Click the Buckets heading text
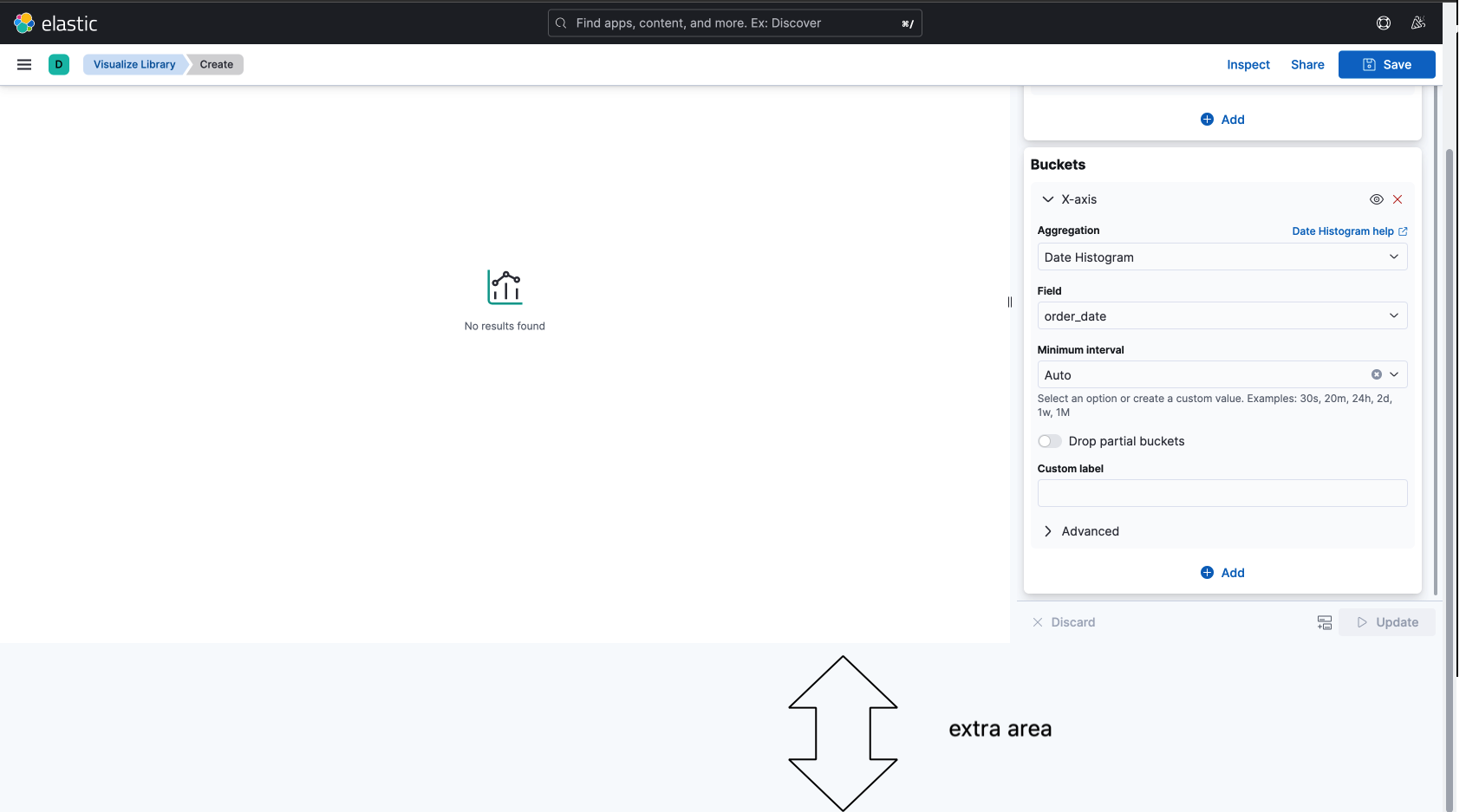1466x812 pixels. (1058, 165)
